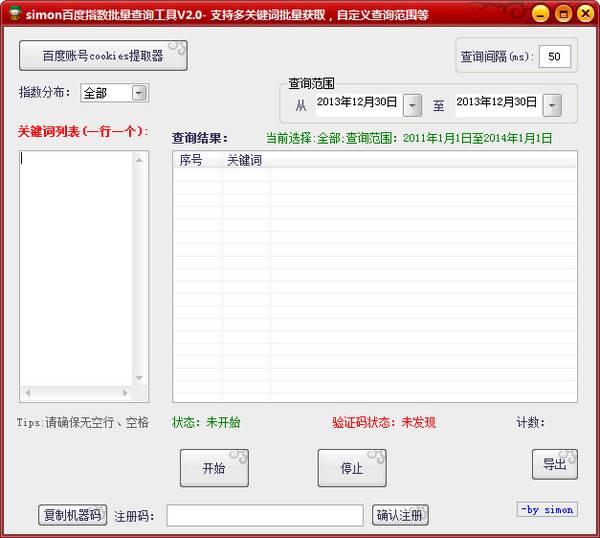The height and width of the screenshot is (538, 600).
Task: Click the 关键词 column header
Action: point(244,160)
